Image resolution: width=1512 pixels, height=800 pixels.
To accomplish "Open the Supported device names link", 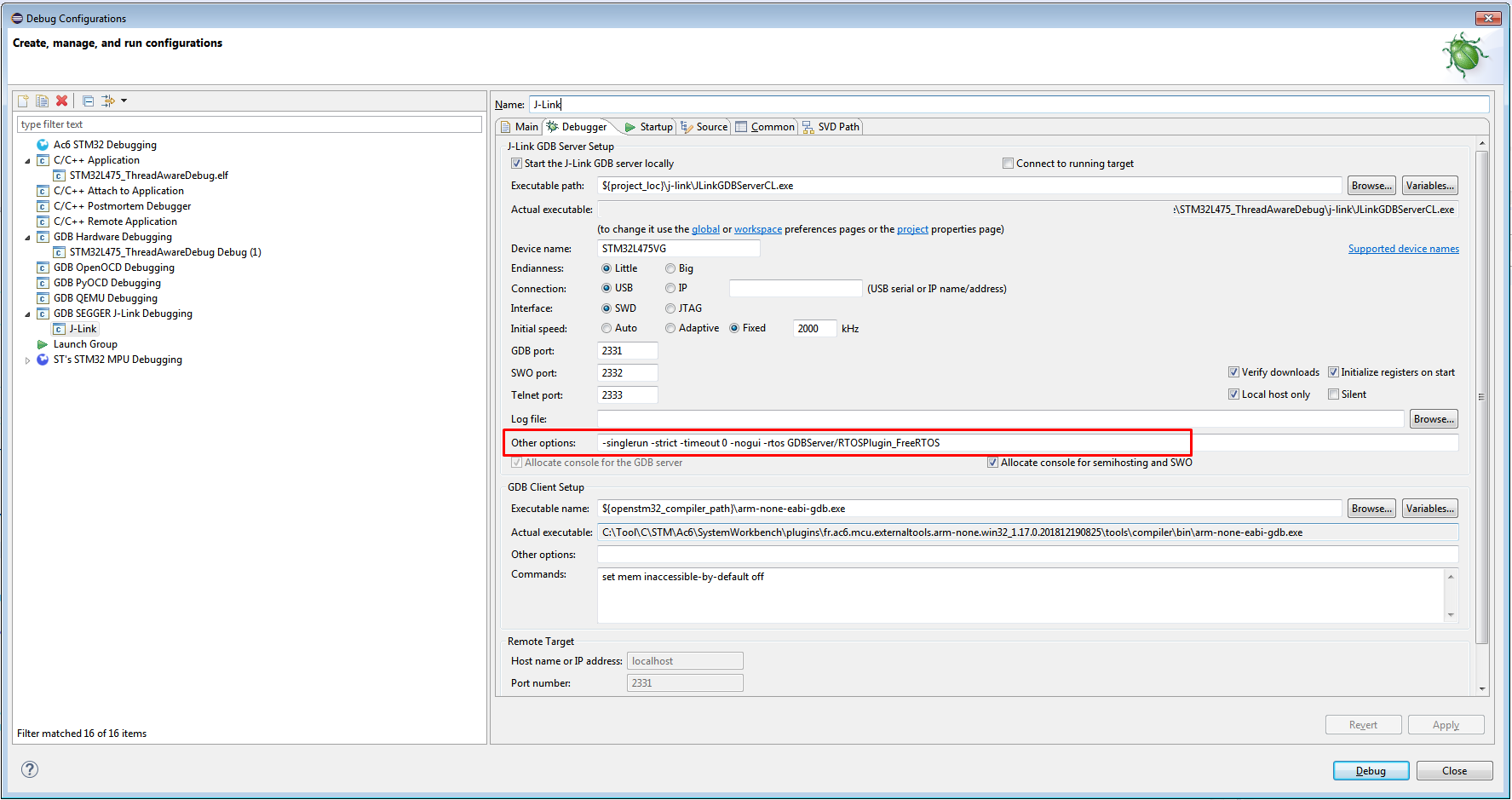I will point(1403,249).
